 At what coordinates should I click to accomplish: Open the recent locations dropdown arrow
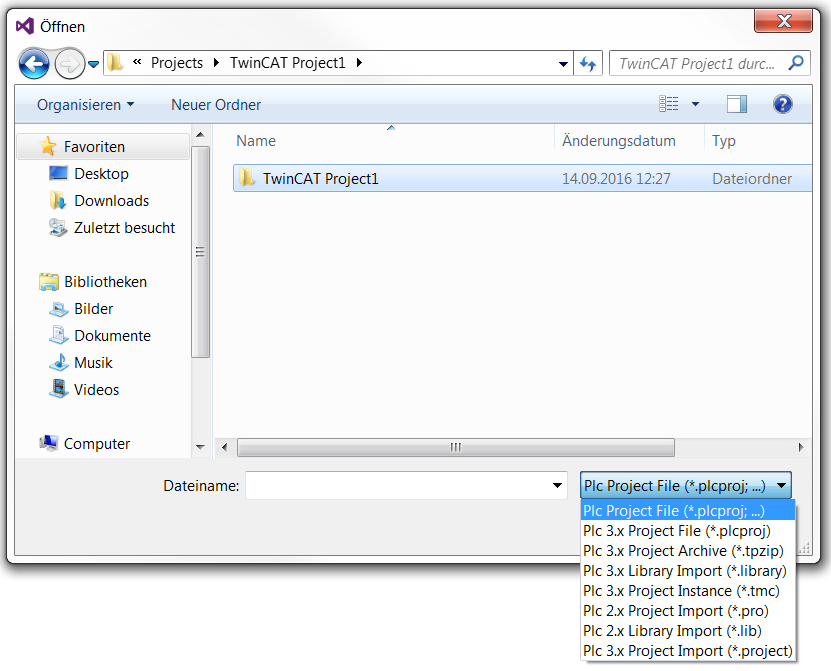point(93,64)
